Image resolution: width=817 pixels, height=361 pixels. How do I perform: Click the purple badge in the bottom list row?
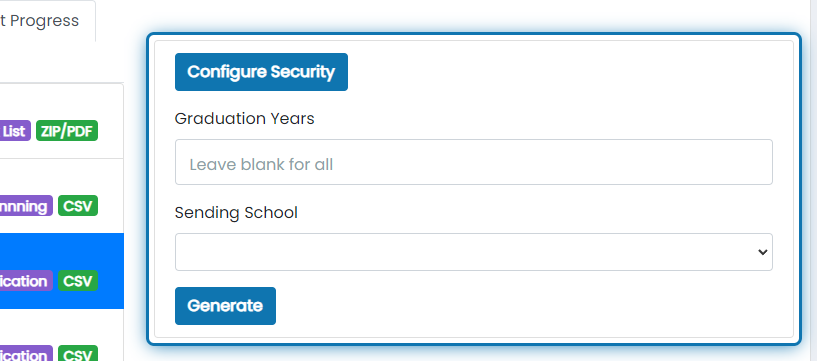pos(26,354)
